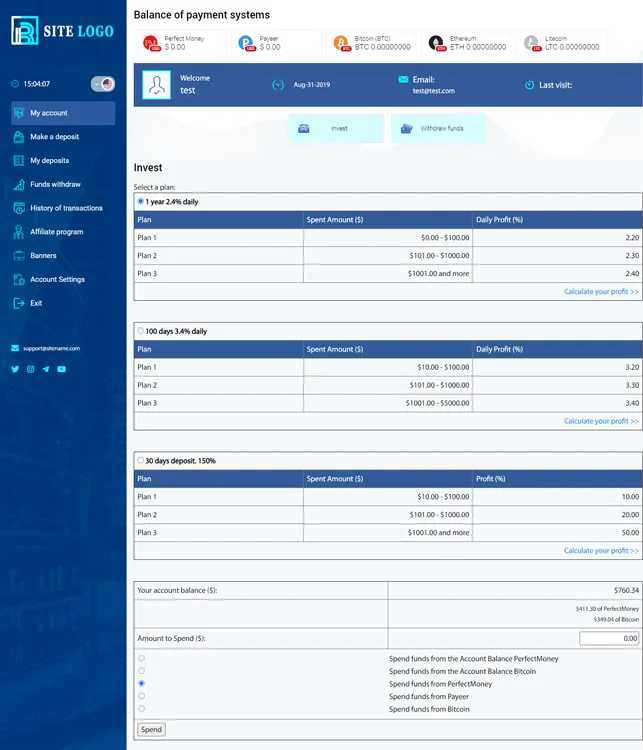Click the Withdraw funds button

(439, 128)
